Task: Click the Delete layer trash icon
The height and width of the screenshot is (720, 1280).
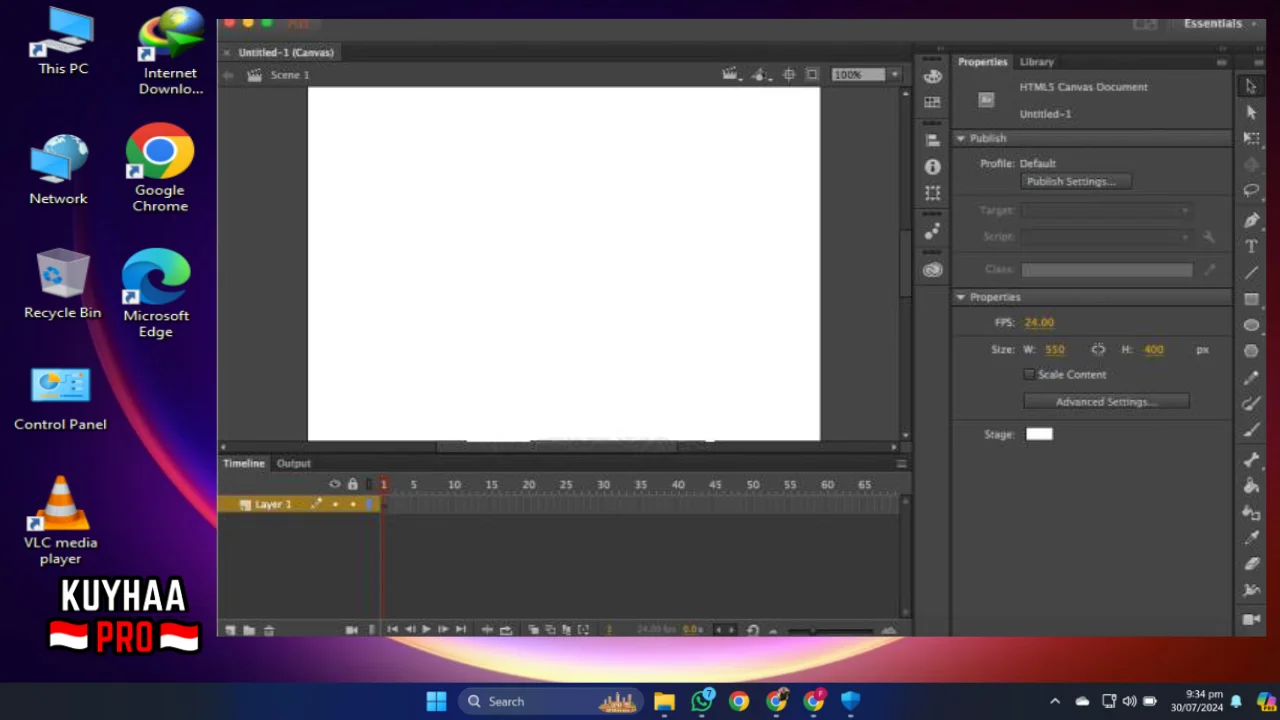Action: point(269,630)
